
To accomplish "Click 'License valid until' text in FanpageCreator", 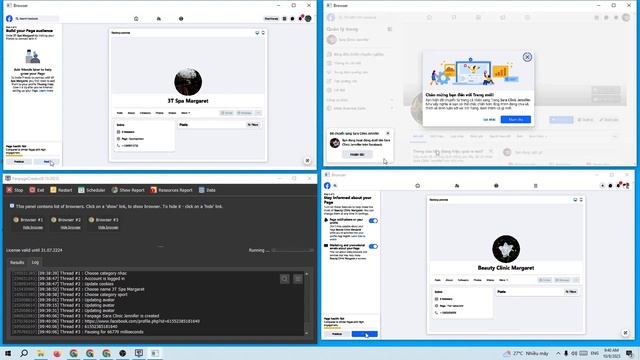I will [x=34, y=250].
